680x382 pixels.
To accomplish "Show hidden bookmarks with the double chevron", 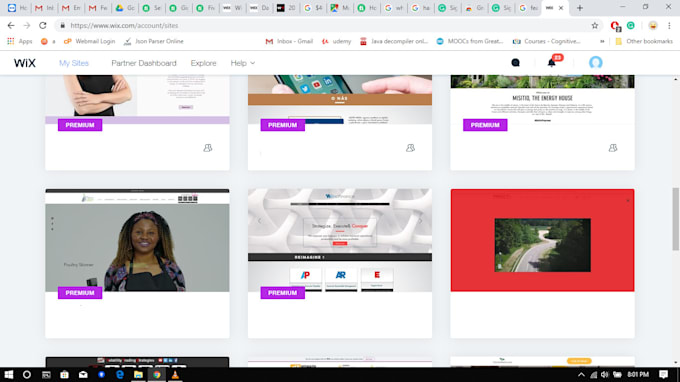I will point(602,41).
